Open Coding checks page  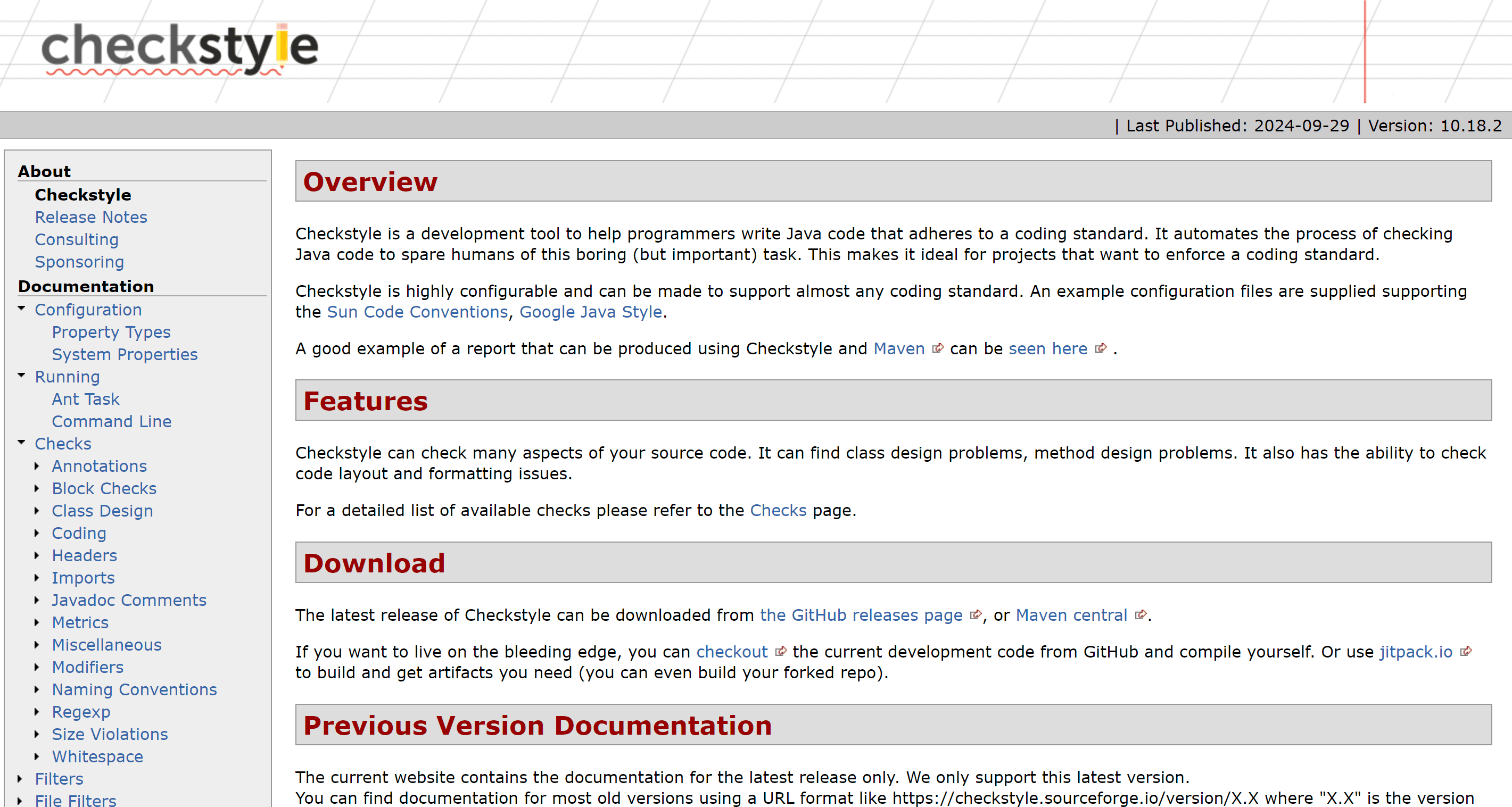click(x=79, y=533)
